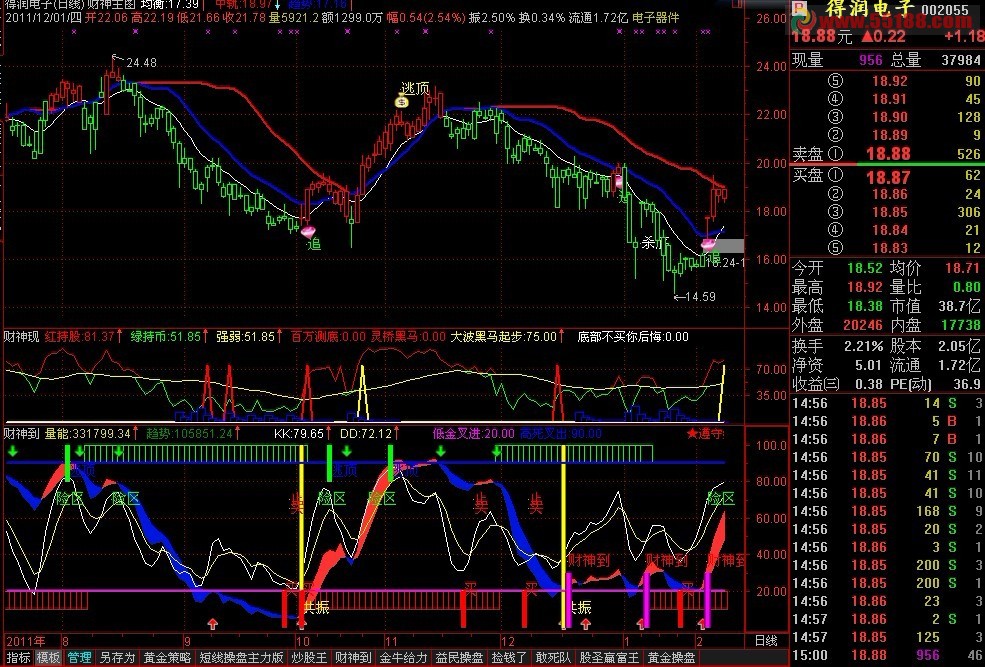
Task: Click 大波黑马起步:75.00 indicator value
Action: [x=503, y=337]
